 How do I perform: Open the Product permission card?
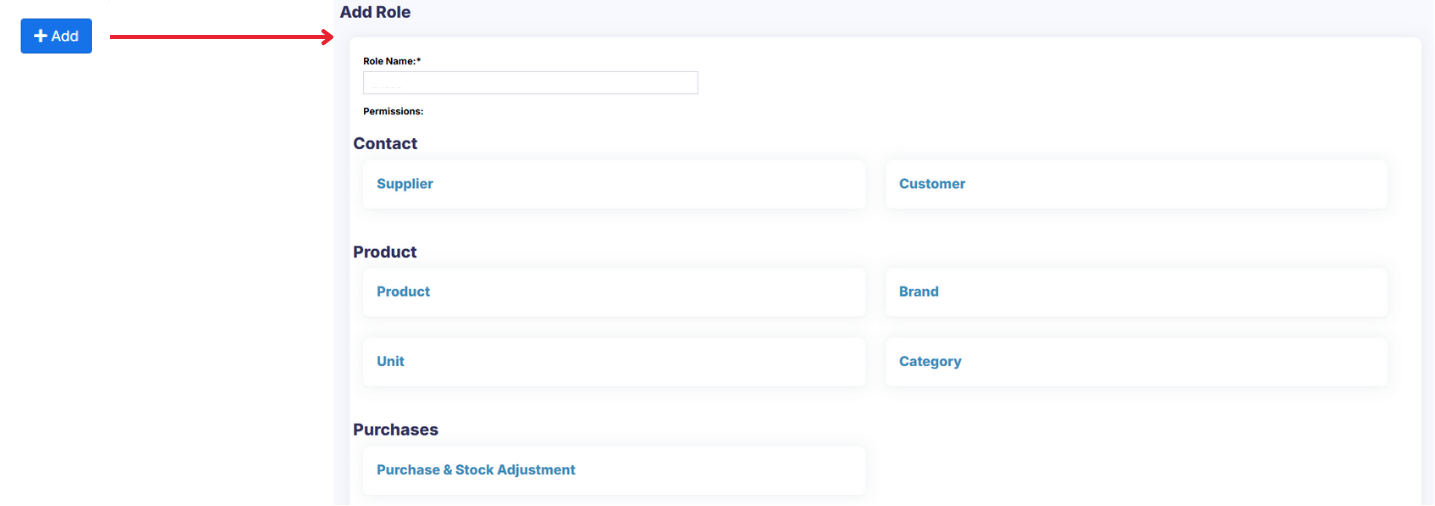[x=403, y=292]
